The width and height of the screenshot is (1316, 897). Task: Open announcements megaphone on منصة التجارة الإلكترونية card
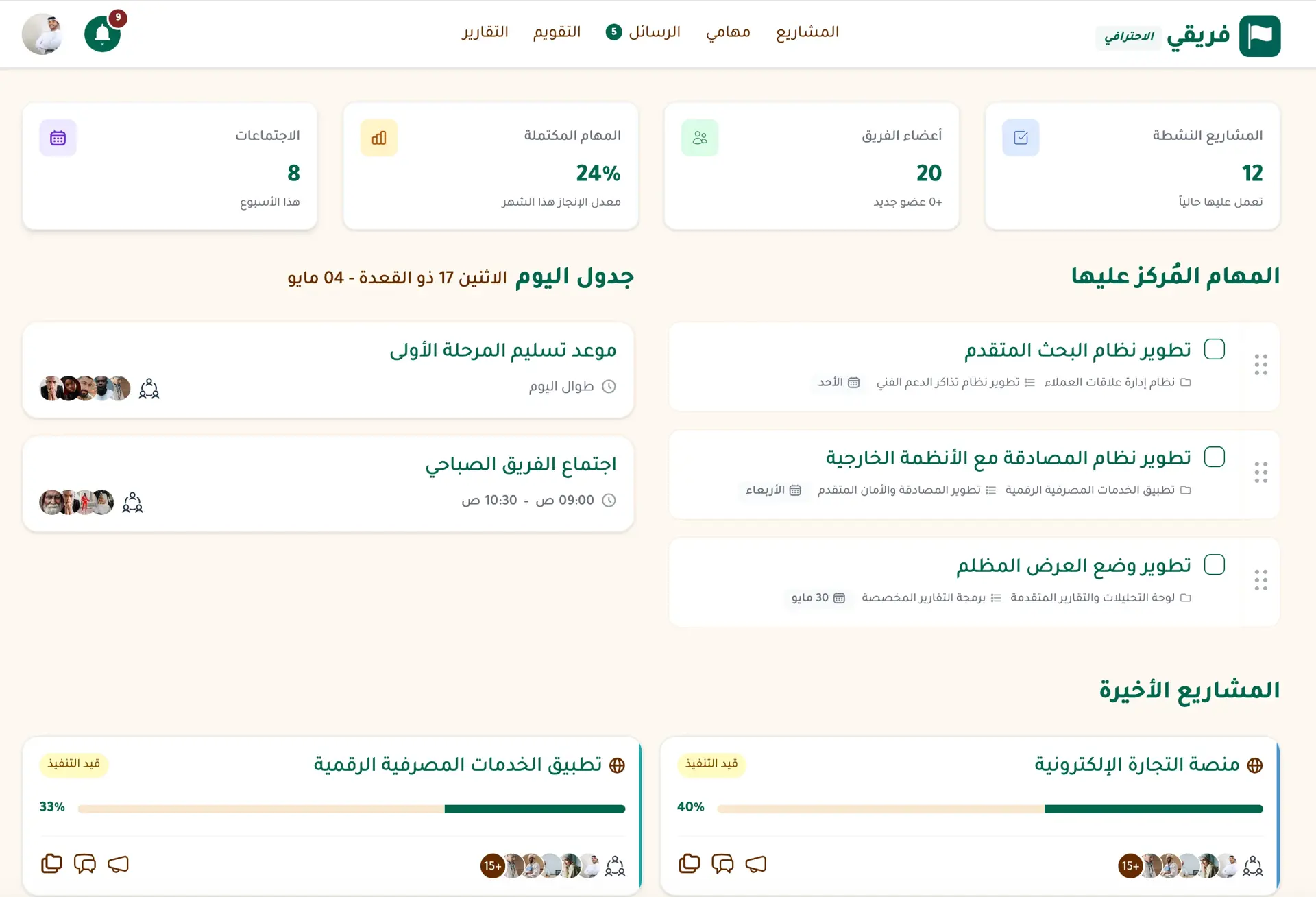tap(756, 863)
